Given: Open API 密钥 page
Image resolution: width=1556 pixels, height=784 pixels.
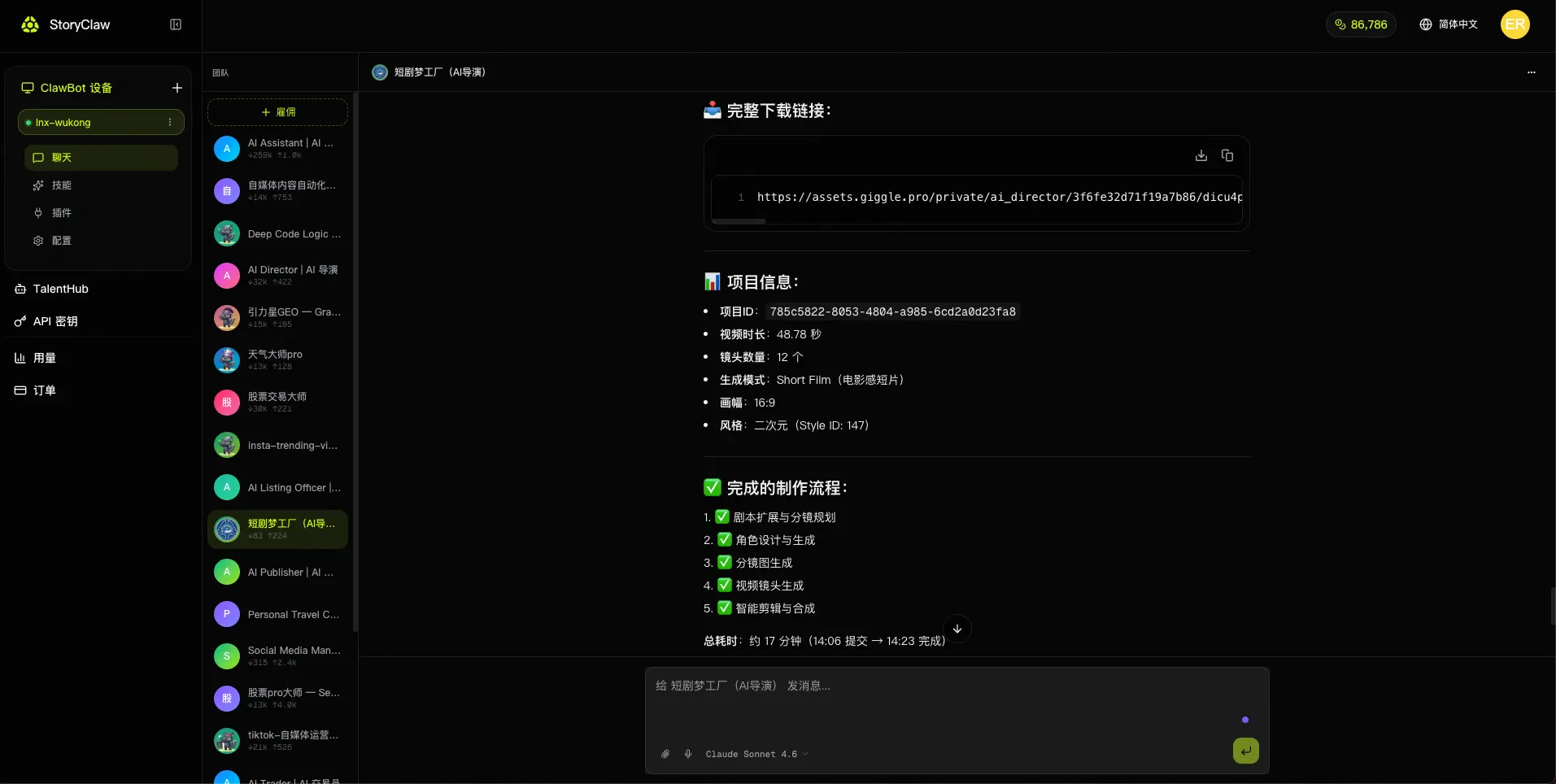Looking at the screenshot, I should (x=46, y=321).
